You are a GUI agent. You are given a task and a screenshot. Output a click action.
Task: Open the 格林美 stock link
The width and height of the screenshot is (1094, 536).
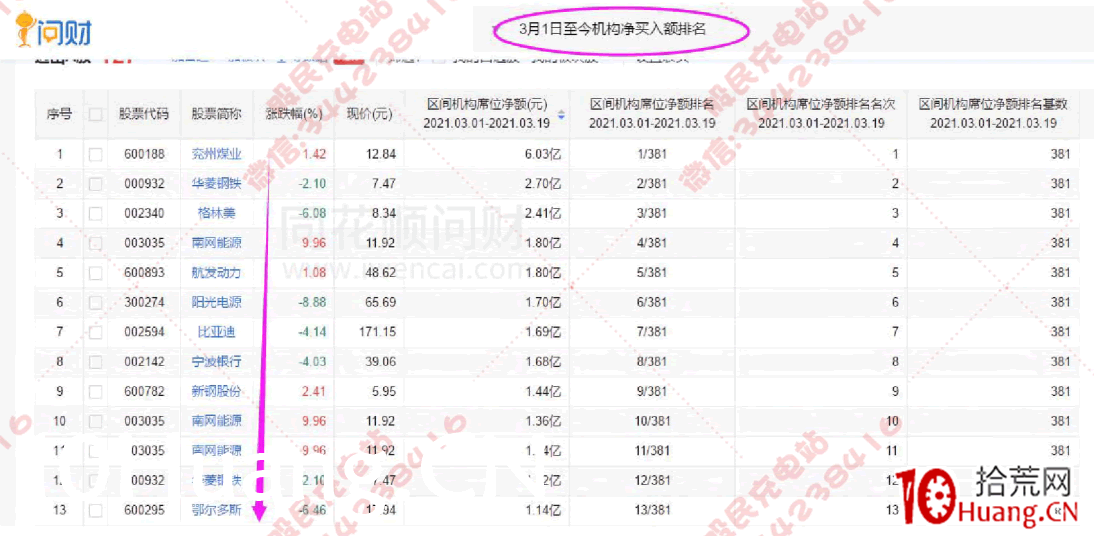(216, 213)
